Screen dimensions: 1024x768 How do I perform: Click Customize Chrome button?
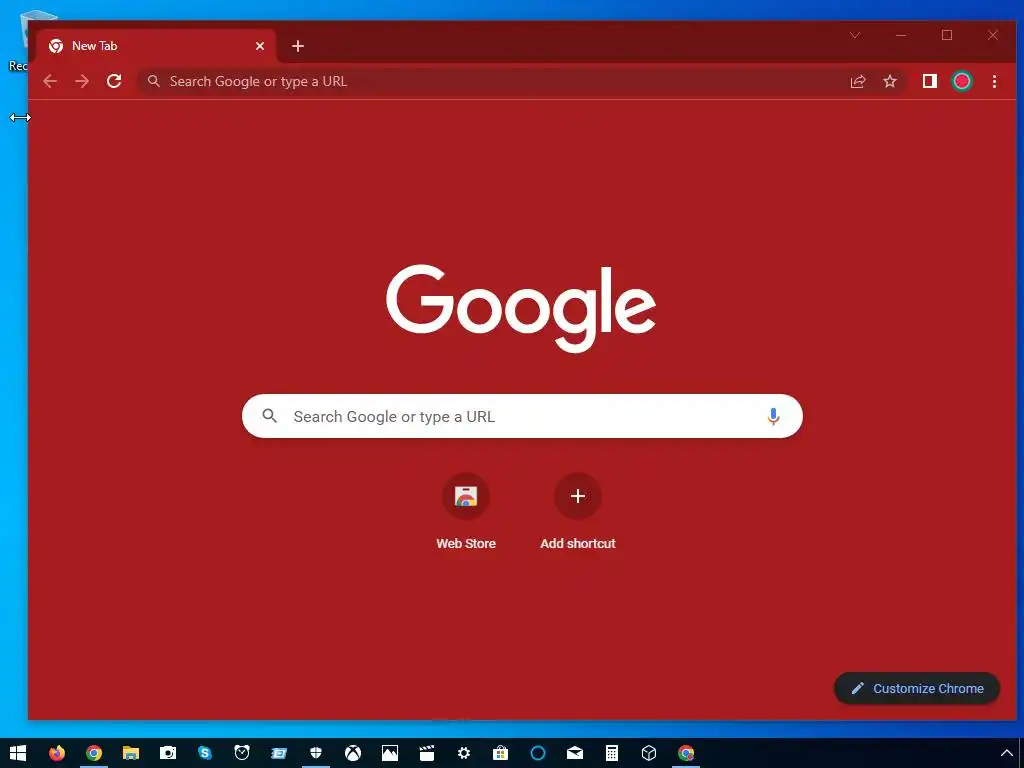(917, 688)
